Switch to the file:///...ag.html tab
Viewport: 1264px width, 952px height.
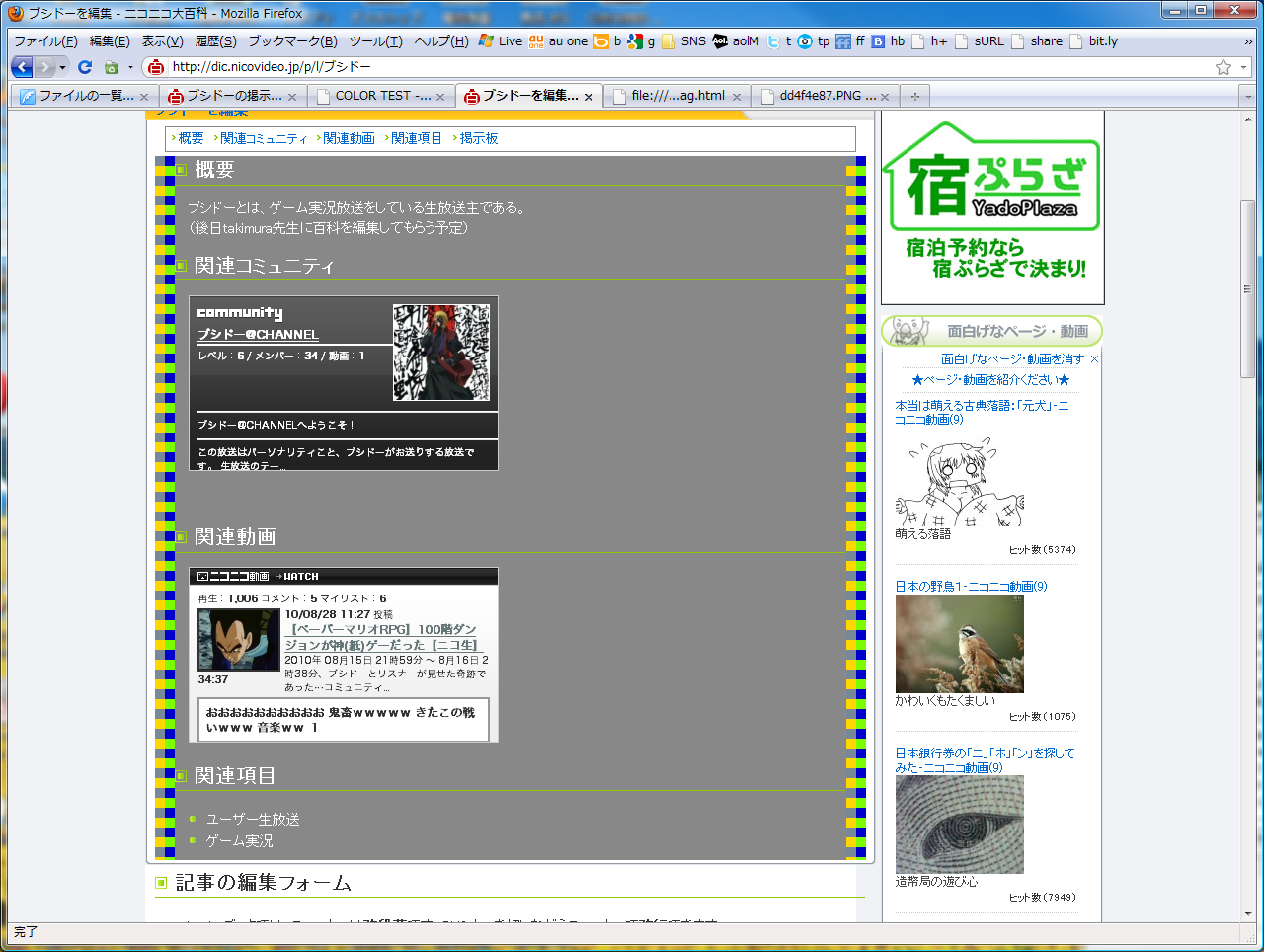click(676, 96)
